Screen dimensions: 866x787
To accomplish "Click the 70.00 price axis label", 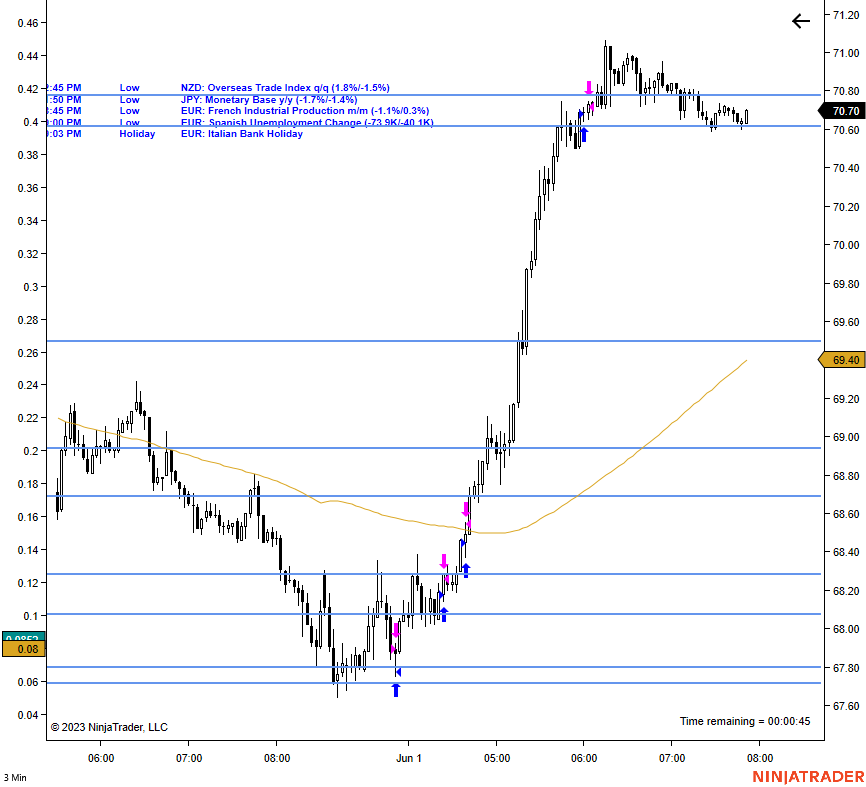I will 846,245.
